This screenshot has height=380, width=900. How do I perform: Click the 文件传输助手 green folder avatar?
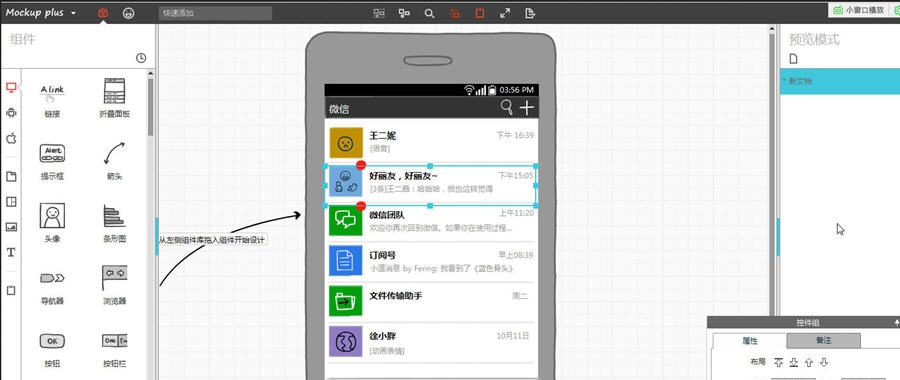click(x=346, y=300)
